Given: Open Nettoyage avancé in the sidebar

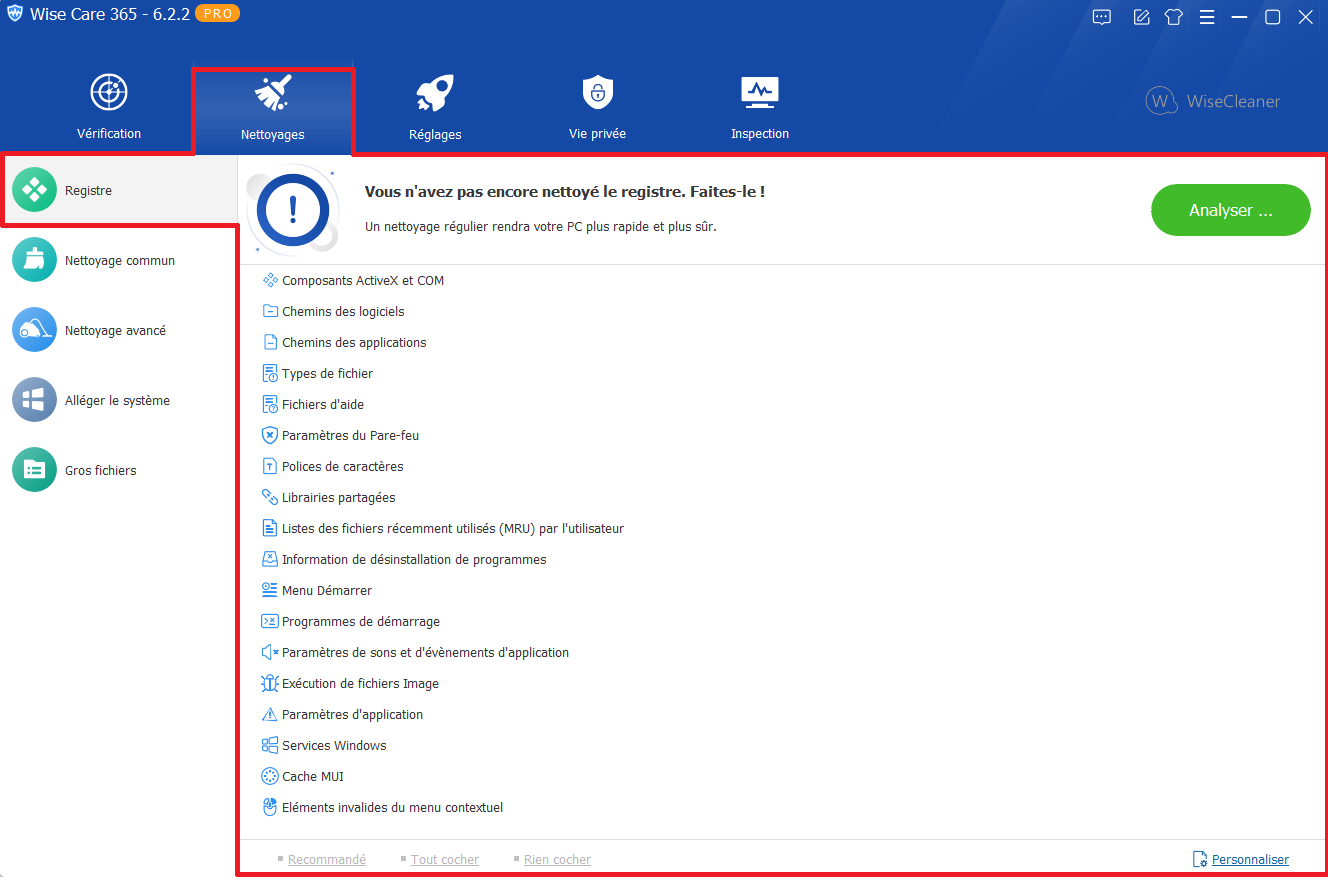Looking at the screenshot, I should click(x=118, y=330).
